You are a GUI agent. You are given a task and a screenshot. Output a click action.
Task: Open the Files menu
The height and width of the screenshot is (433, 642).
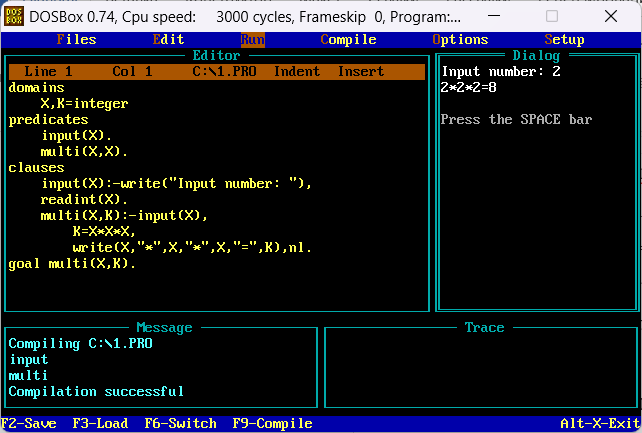77,40
